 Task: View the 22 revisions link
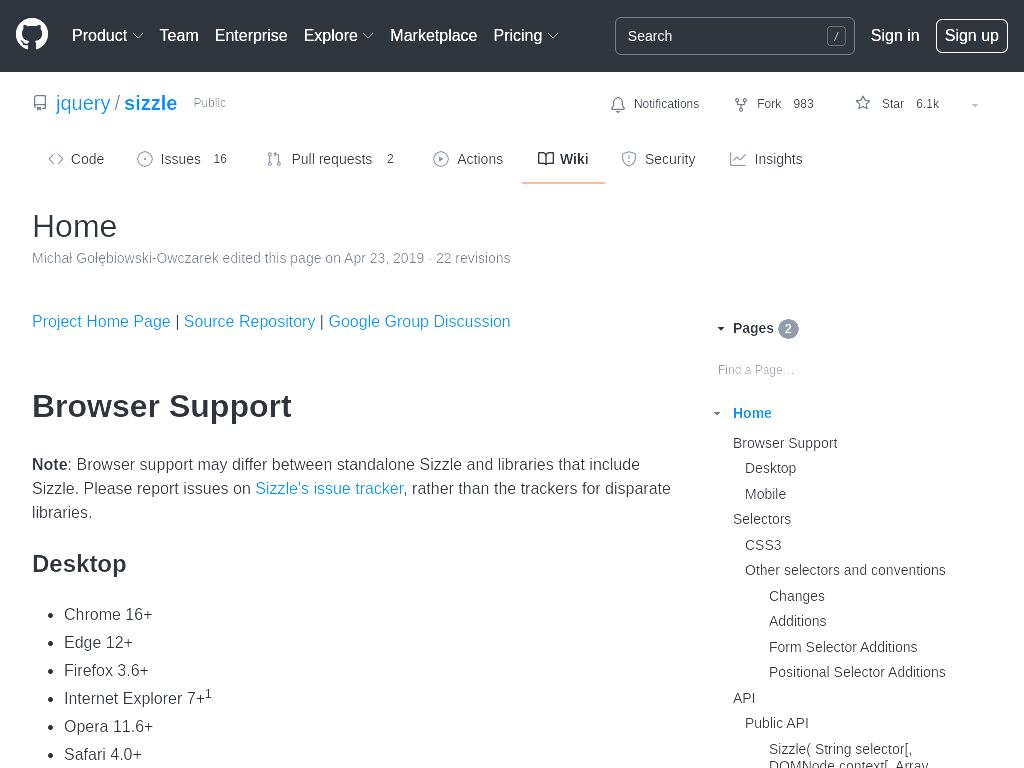pyautogui.click(x=473, y=258)
